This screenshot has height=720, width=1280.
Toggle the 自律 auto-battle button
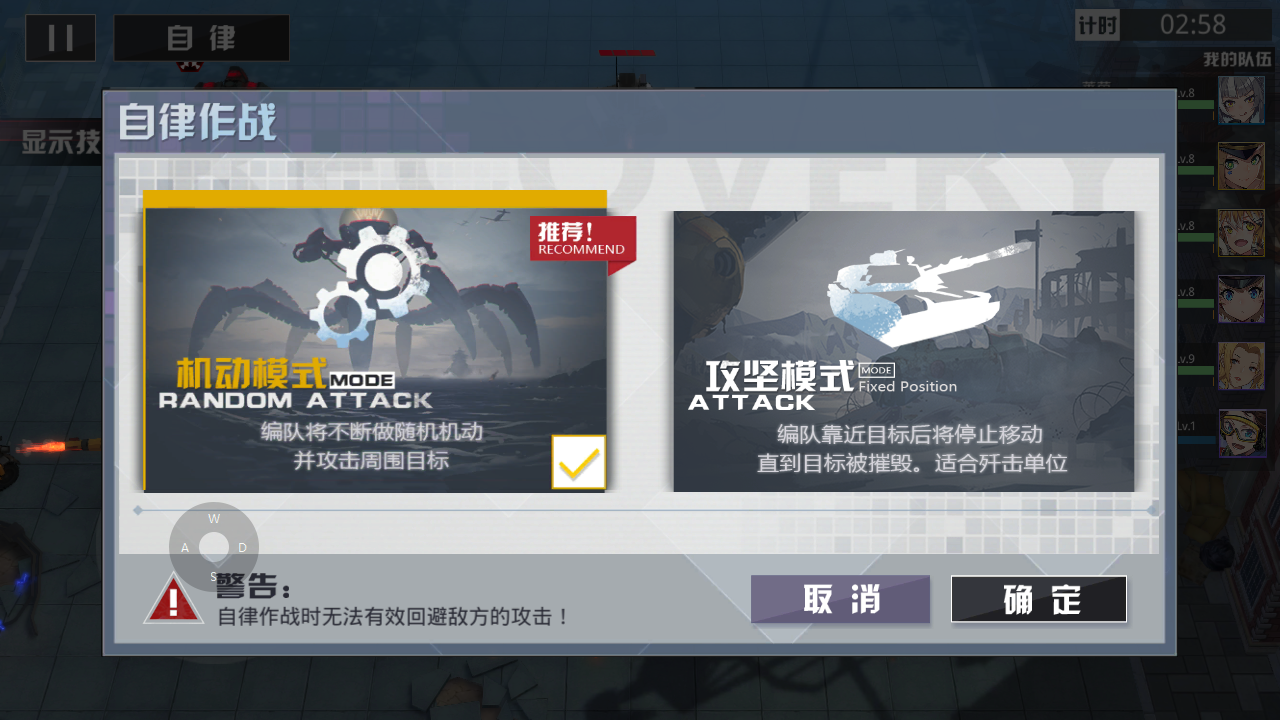pos(201,38)
